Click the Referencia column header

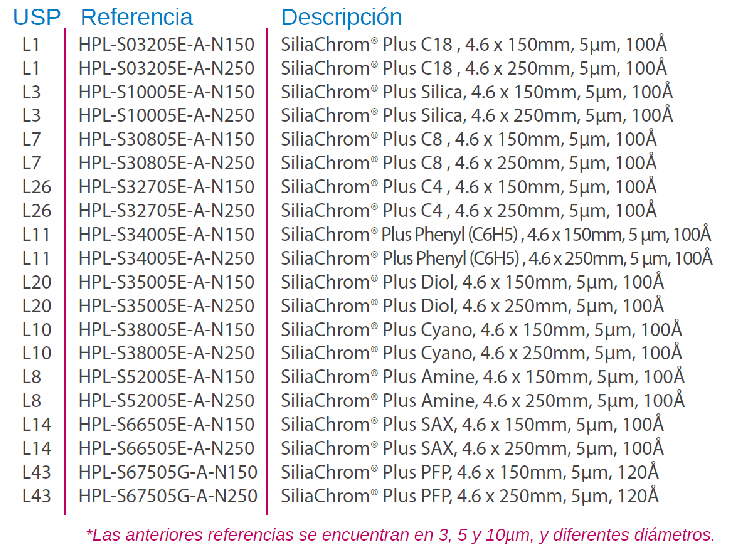[x=137, y=18]
